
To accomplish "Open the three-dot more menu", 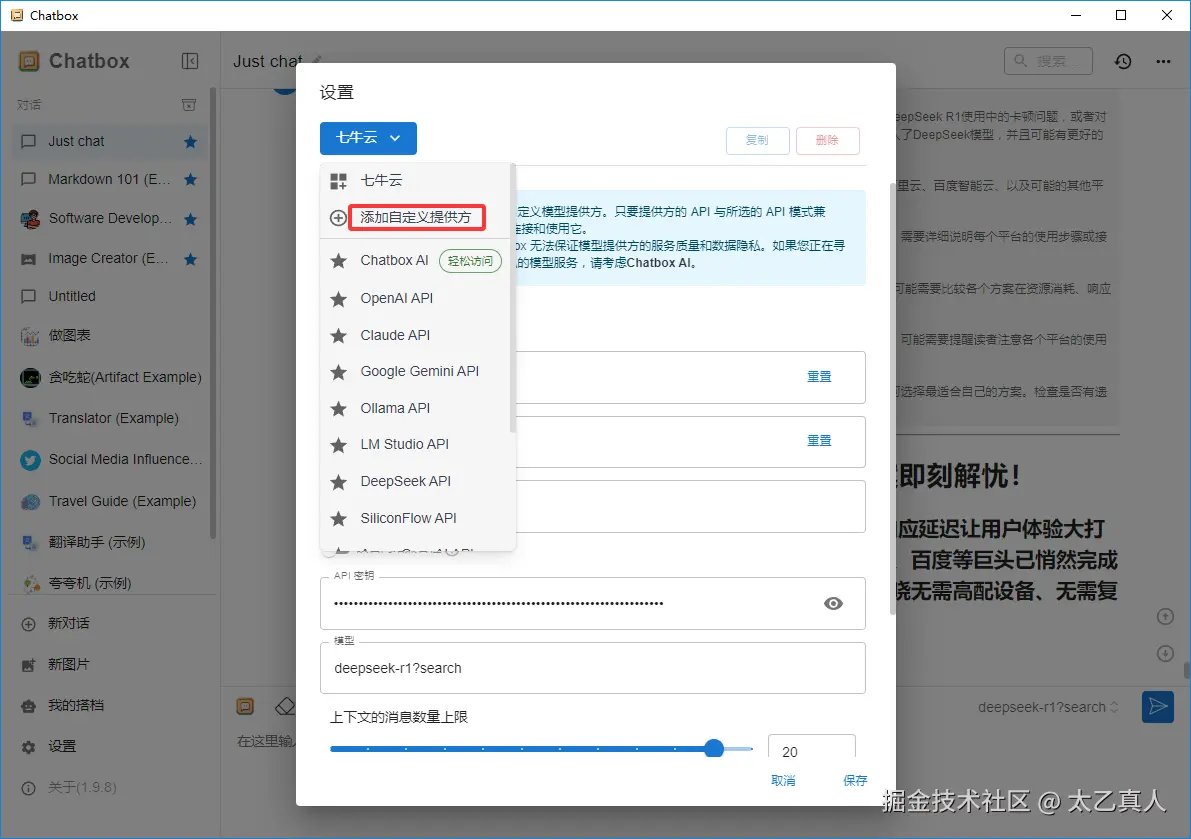I will pos(1163,62).
